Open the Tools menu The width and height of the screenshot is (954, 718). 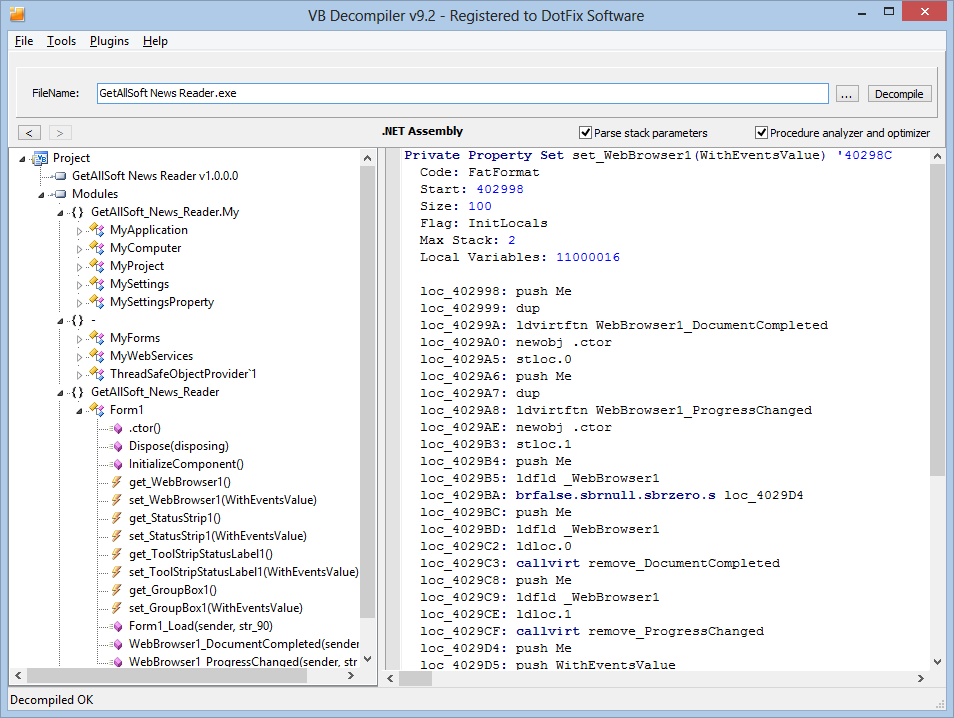point(61,41)
